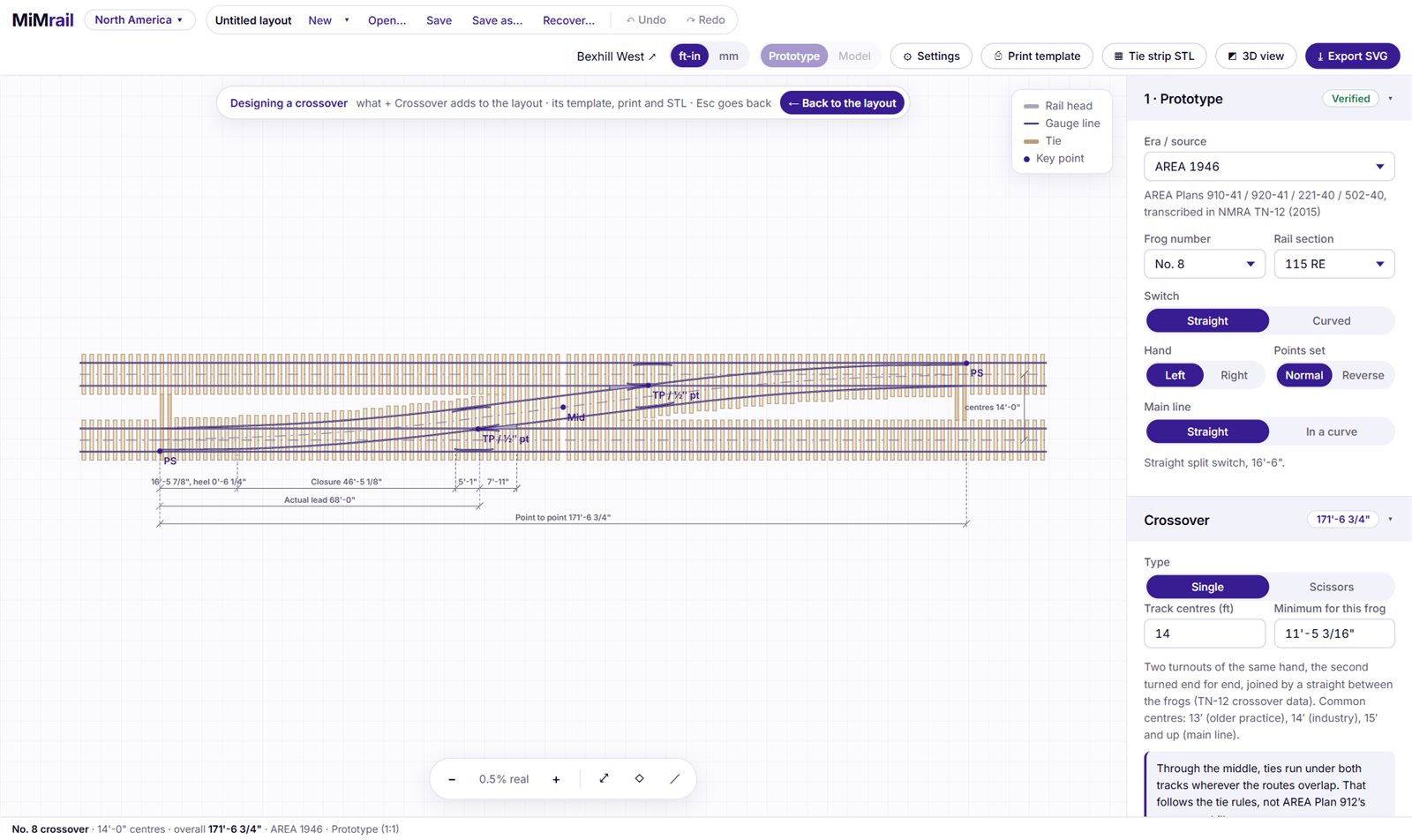Click Save as... in the top menu

tap(497, 20)
